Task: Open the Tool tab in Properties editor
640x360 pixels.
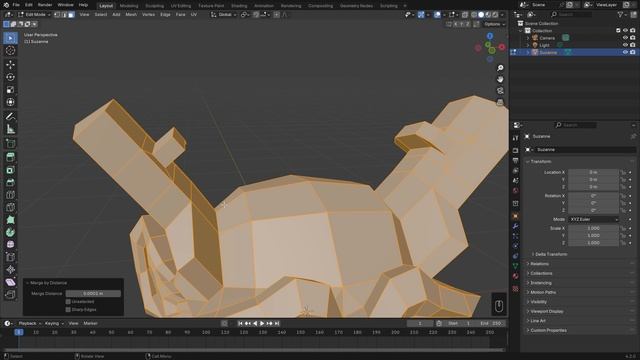Action: point(516,138)
